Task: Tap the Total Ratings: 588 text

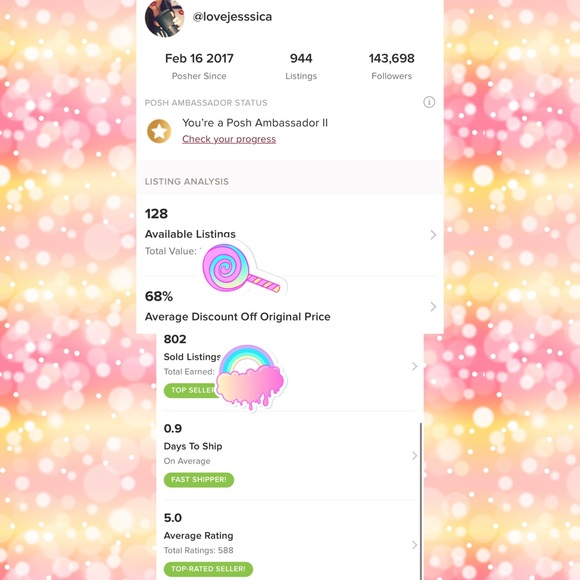Action: pyautogui.click(x=199, y=550)
